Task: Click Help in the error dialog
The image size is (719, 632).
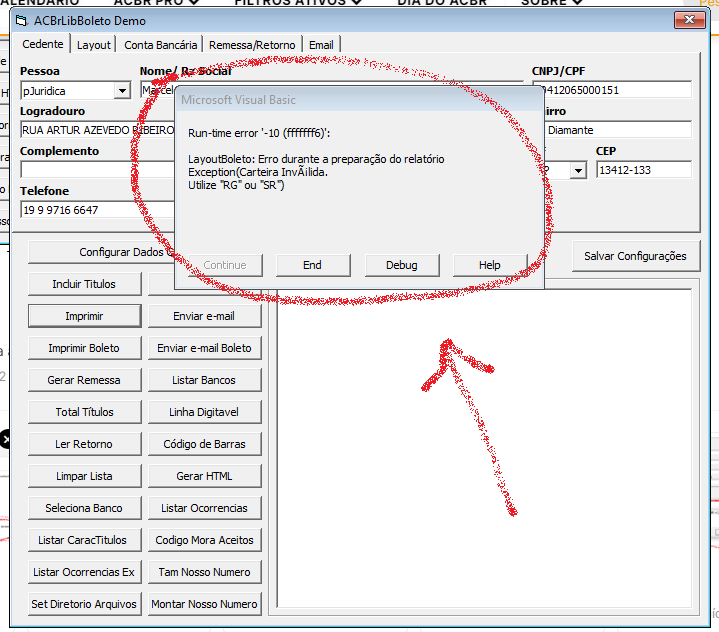Action: click(490, 265)
